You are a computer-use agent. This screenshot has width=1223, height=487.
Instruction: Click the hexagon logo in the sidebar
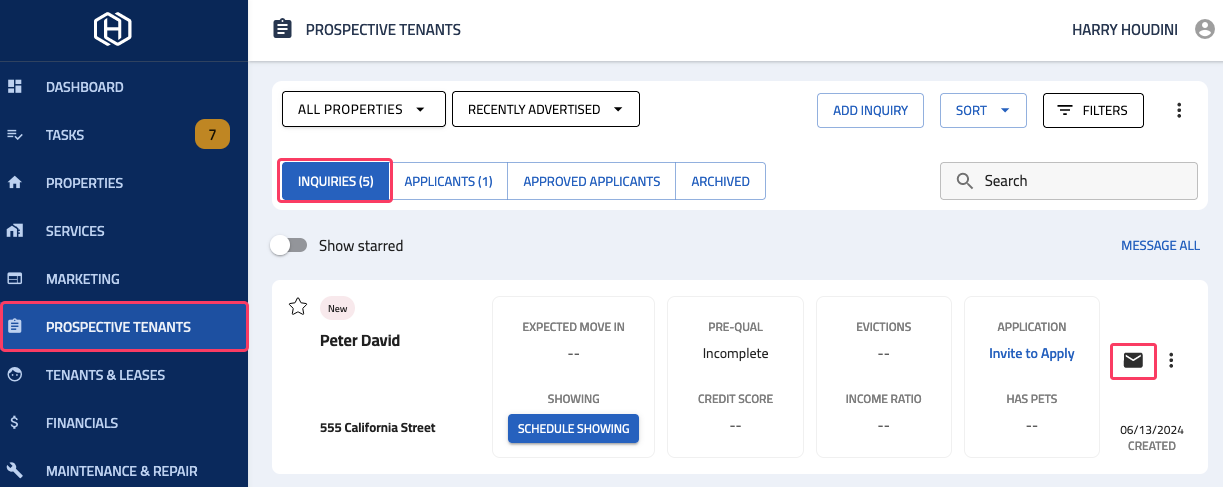[113, 30]
